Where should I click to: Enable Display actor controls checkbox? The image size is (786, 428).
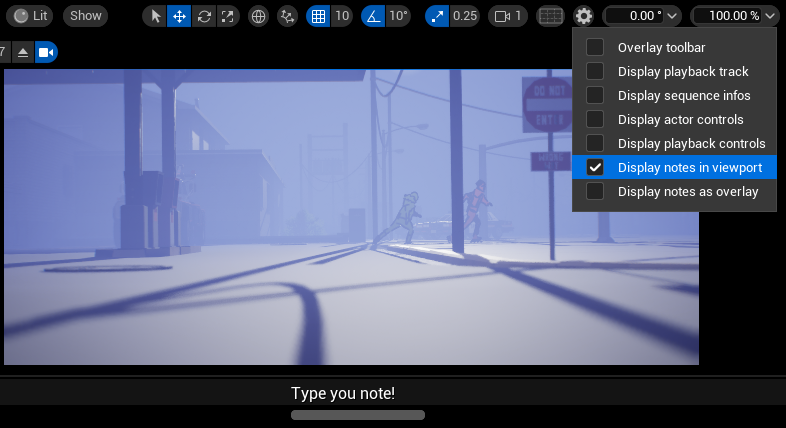click(x=595, y=119)
